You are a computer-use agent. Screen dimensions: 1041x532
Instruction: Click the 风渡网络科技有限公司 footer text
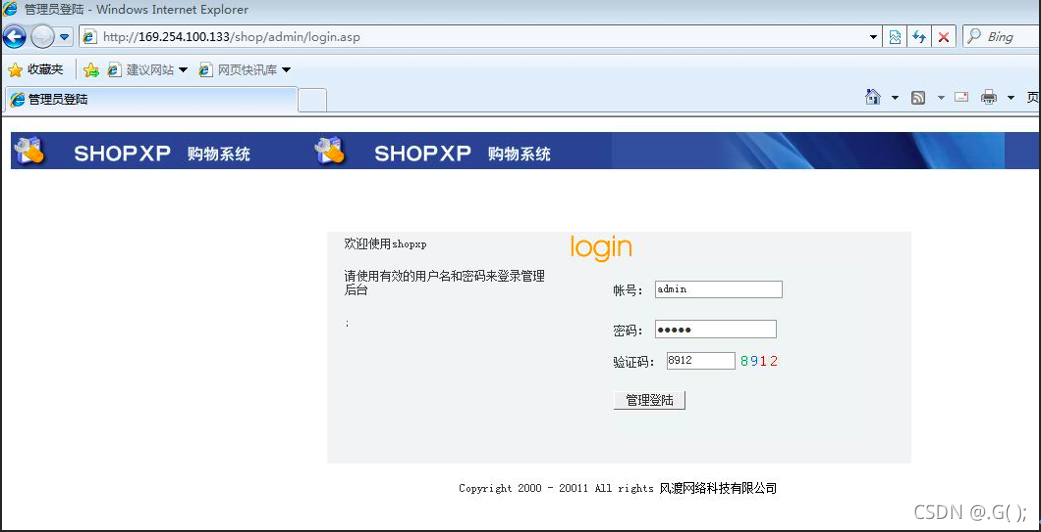(x=718, y=488)
